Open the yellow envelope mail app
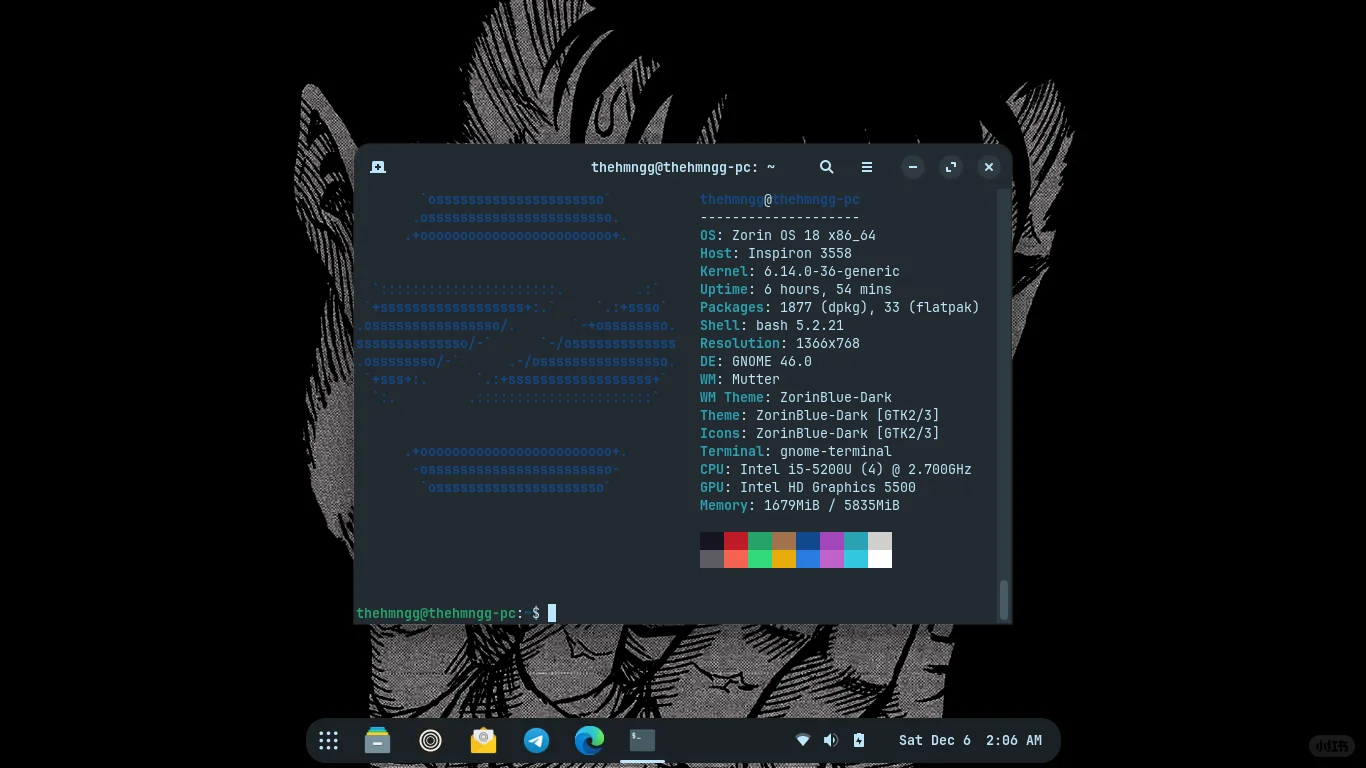Viewport: 1366px width, 768px height. pyautogui.click(x=484, y=741)
